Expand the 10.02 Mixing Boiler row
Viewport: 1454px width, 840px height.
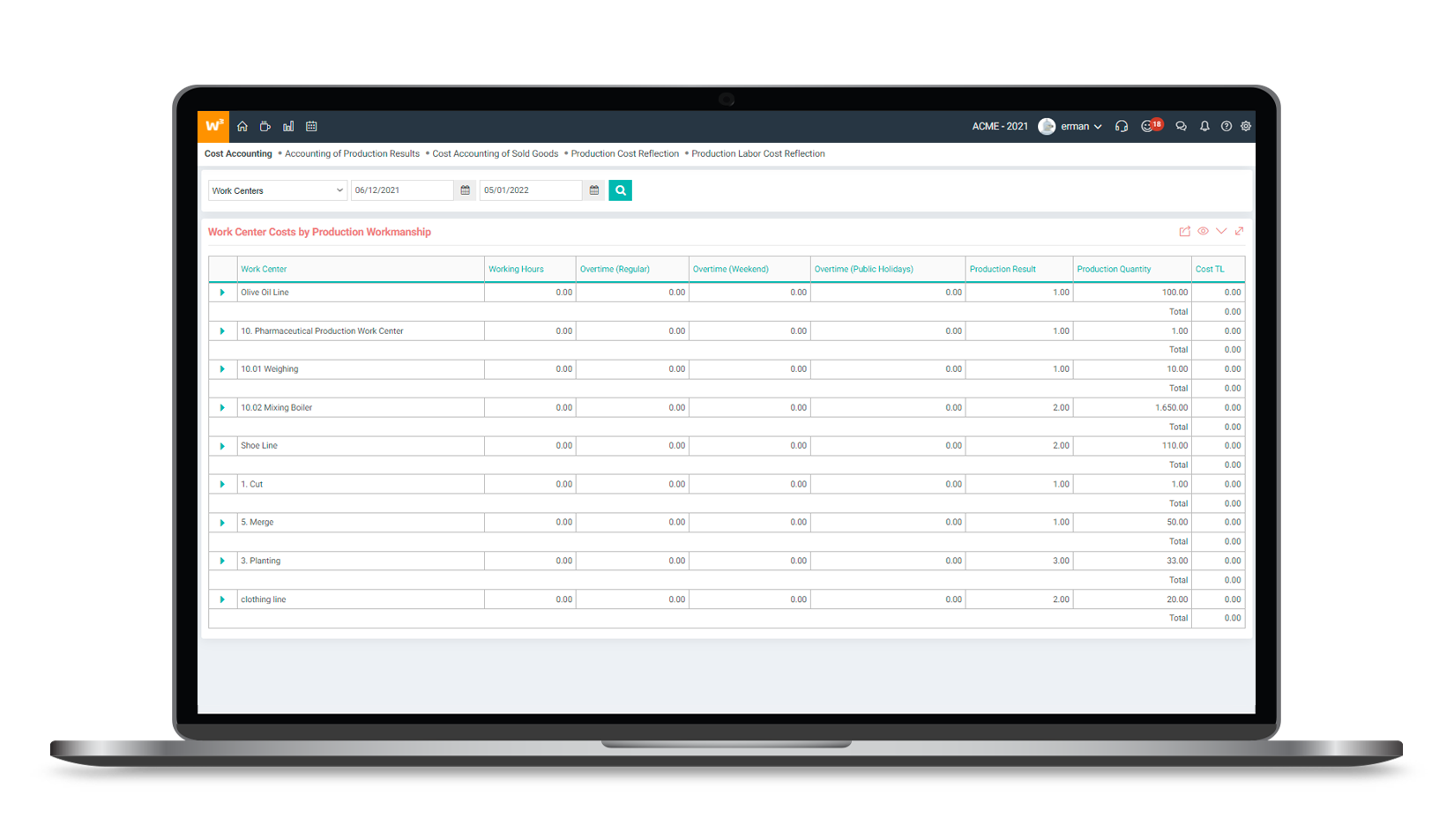222,408
